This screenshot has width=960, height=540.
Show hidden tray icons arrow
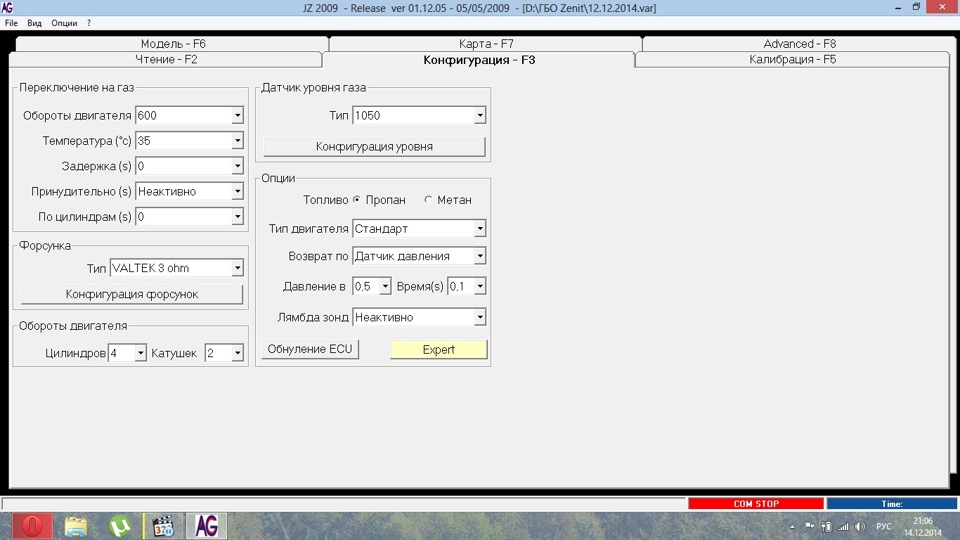coord(792,527)
